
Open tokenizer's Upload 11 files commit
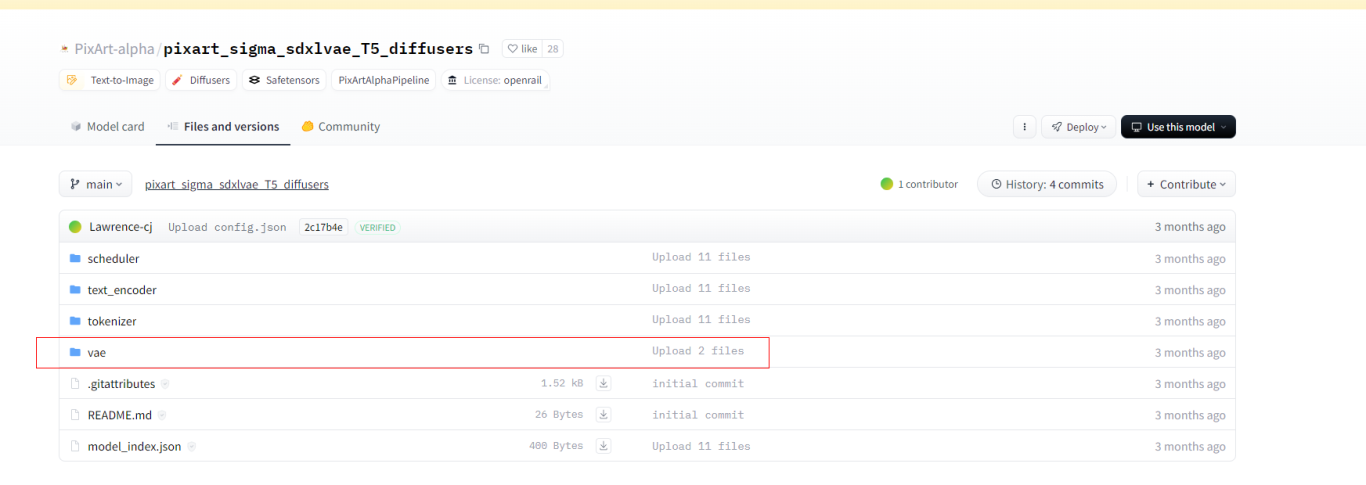(701, 320)
